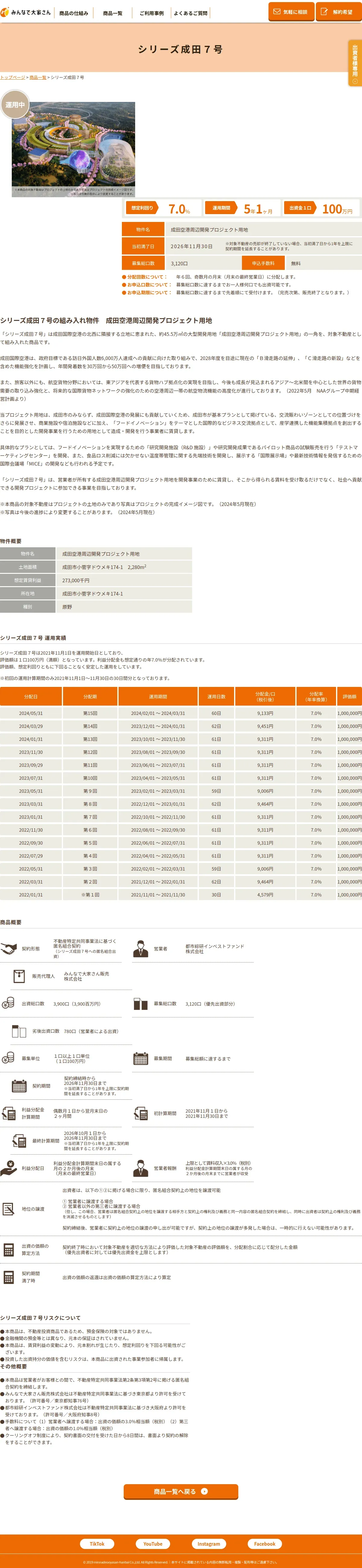362x1568 pixels.
Task: Open the 出資者様専用 side tab
Action: [x=355, y=63]
